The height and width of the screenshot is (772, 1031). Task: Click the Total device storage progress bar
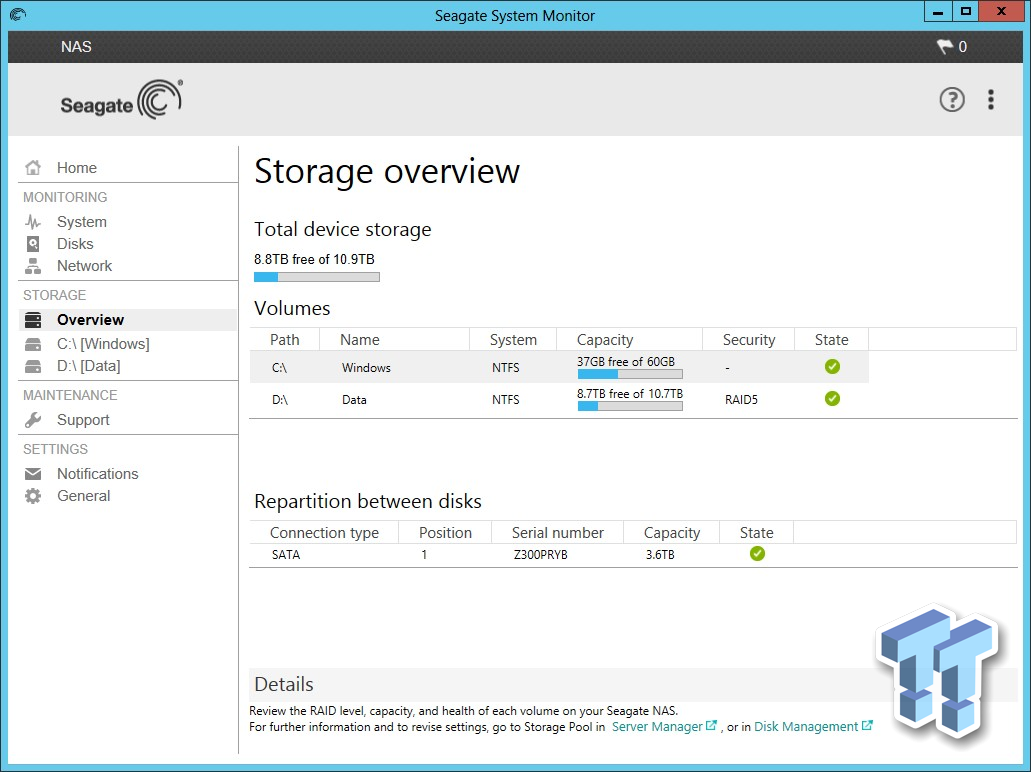(316, 277)
